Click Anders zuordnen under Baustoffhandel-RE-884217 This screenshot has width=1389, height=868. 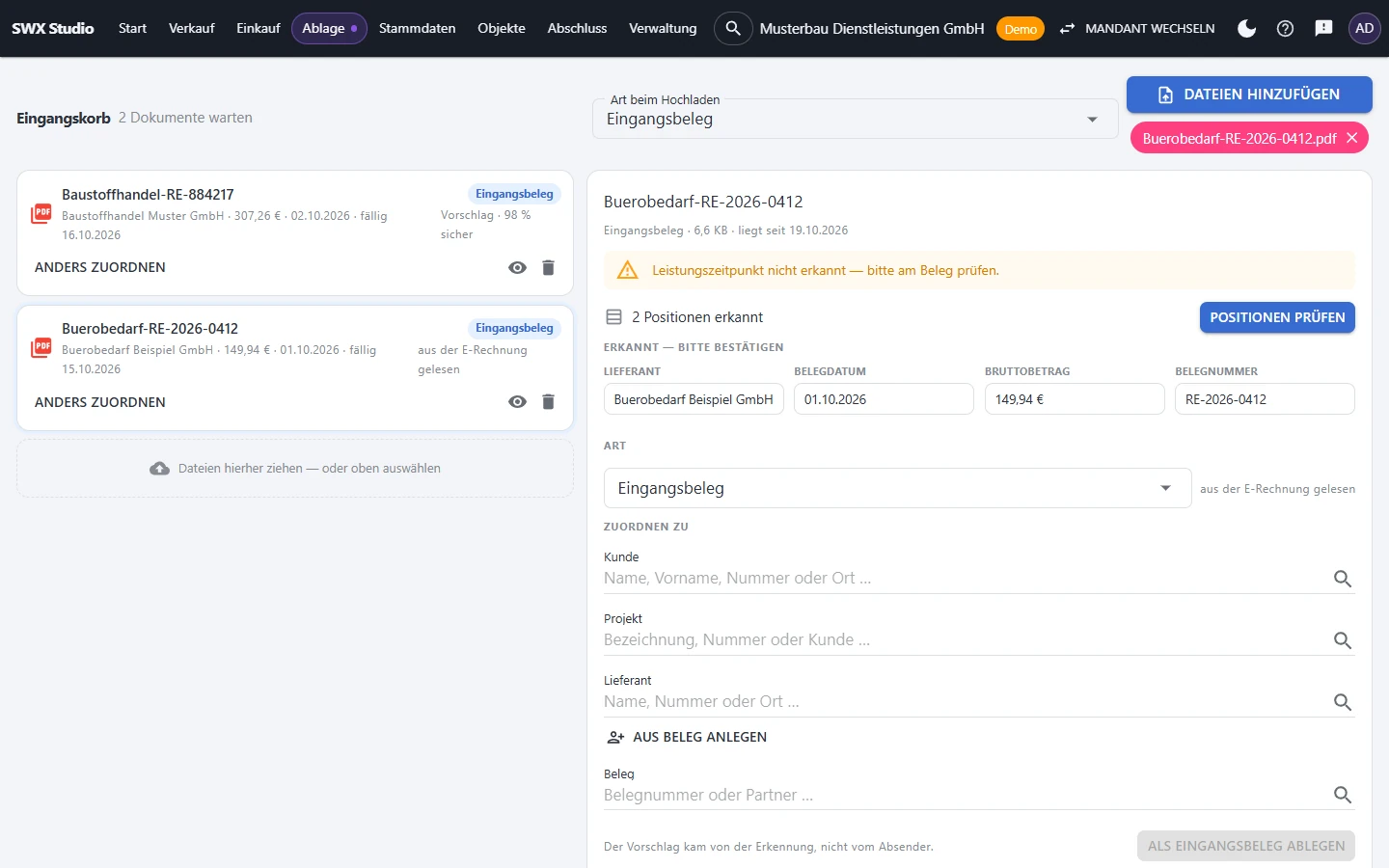(100, 267)
